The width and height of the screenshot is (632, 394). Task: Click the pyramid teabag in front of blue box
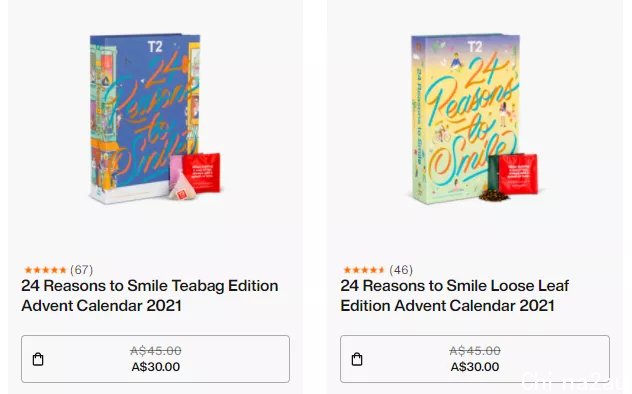point(182,186)
